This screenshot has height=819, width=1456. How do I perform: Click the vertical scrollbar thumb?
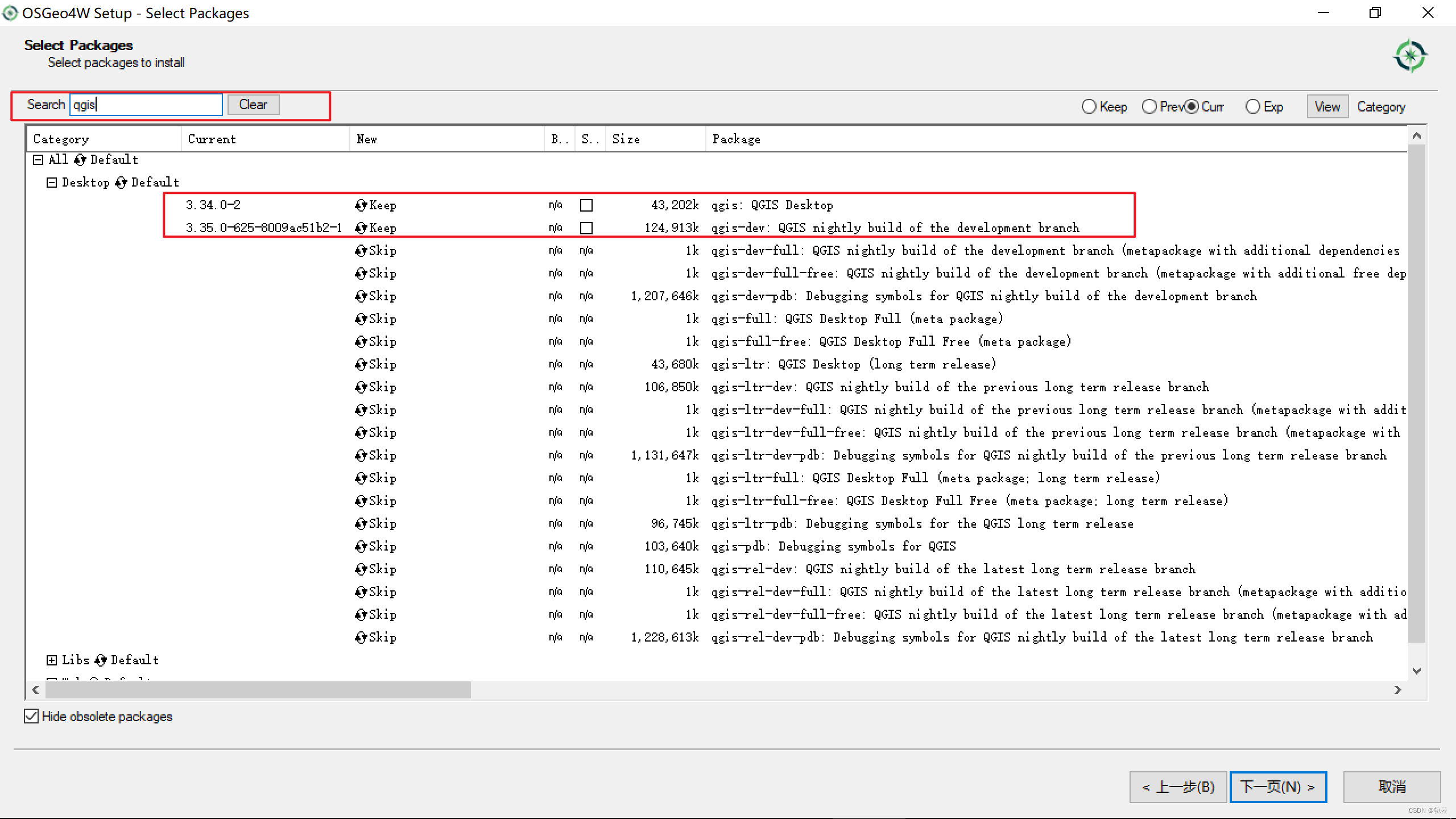point(1417,394)
